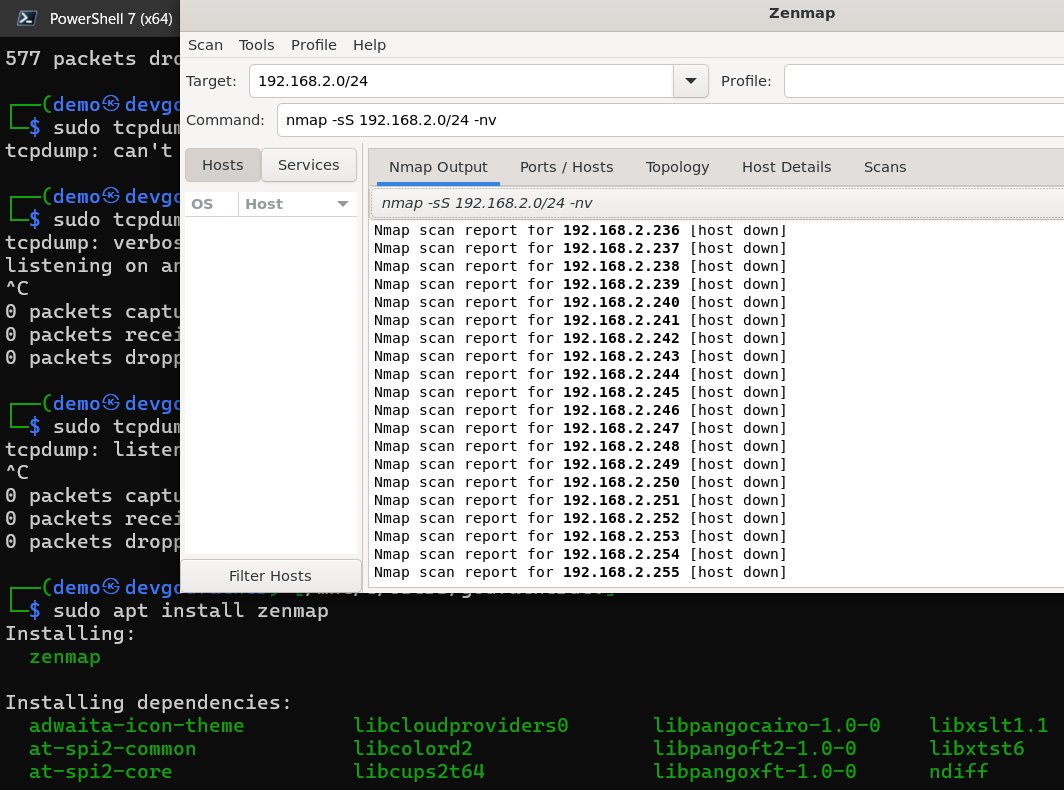Select the Hosts view button
The height and width of the screenshot is (790, 1064).
(222, 164)
